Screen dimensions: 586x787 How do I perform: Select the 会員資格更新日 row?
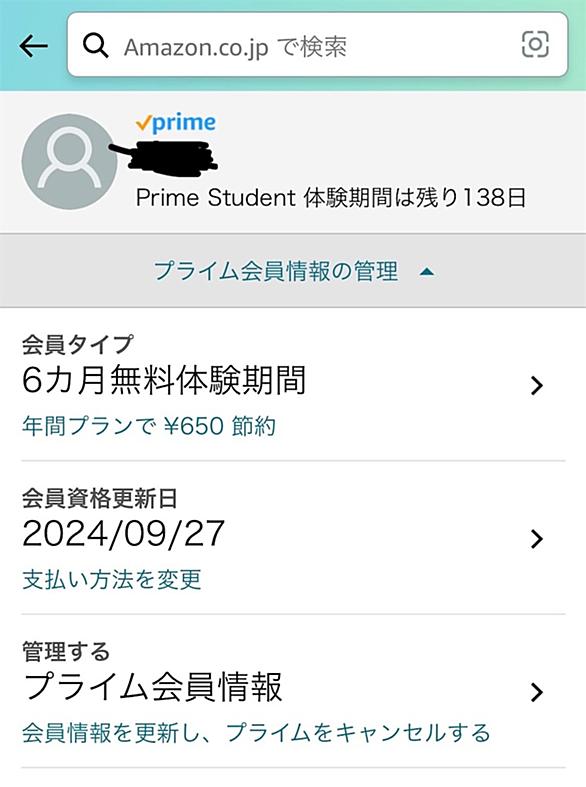click(x=293, y=538)
